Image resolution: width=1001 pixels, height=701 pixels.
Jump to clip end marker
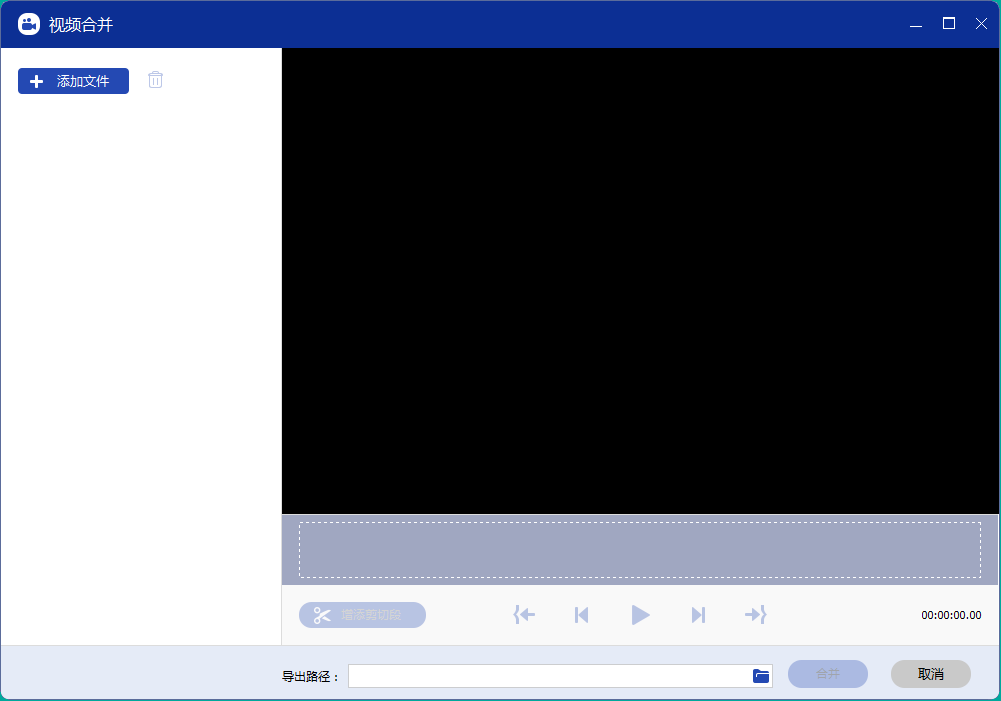pyautogui.click(x=755, y=615)
